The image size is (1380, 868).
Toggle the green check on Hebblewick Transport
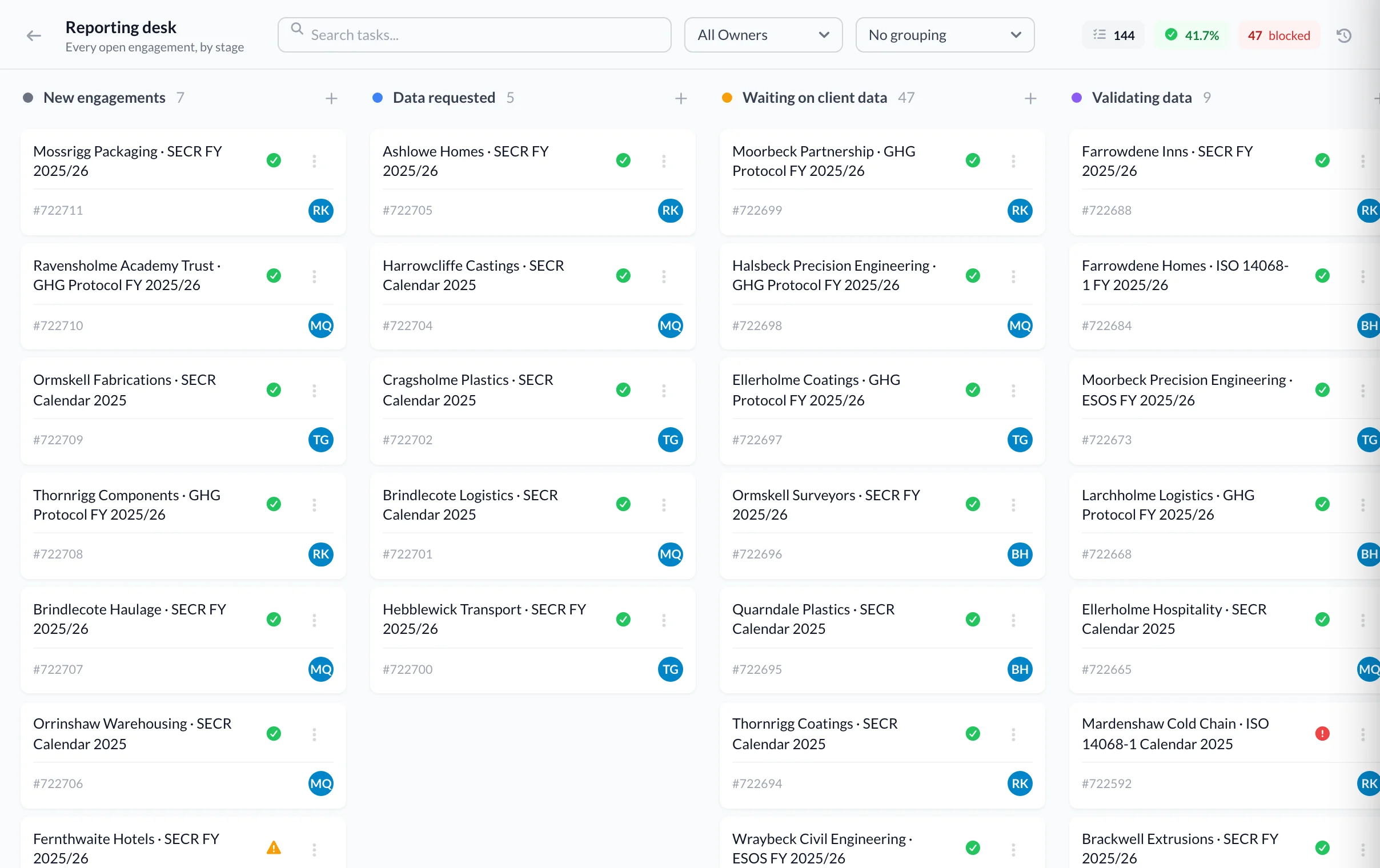point(624,620)
